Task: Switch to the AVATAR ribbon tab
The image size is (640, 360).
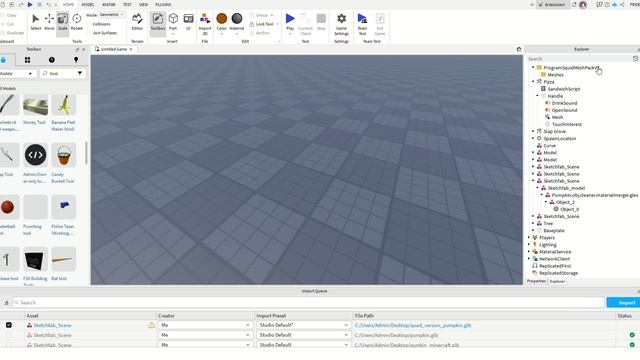Action: pos(109,4)
